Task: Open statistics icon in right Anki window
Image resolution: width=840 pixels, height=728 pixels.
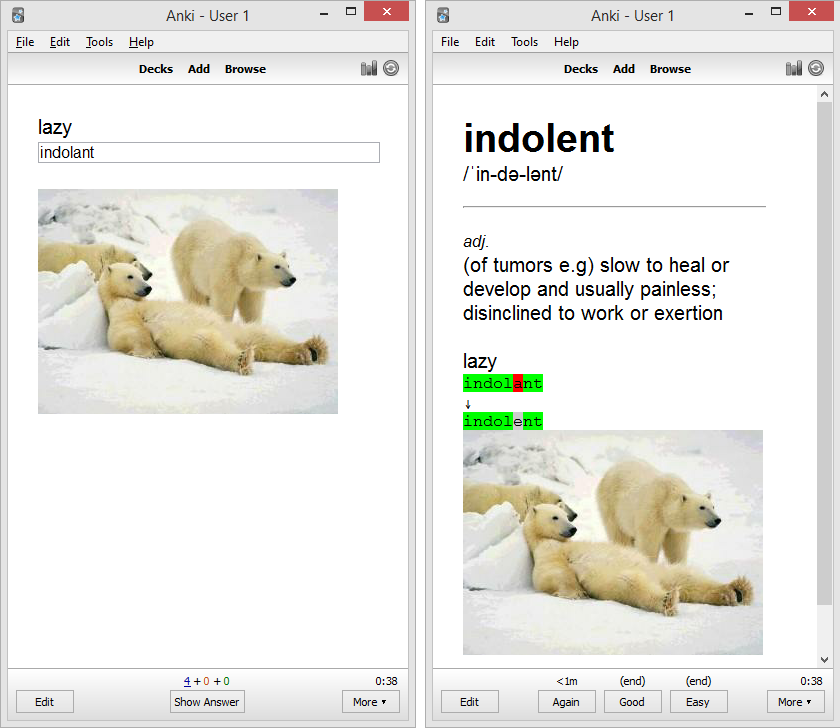Action: (794, 68)
